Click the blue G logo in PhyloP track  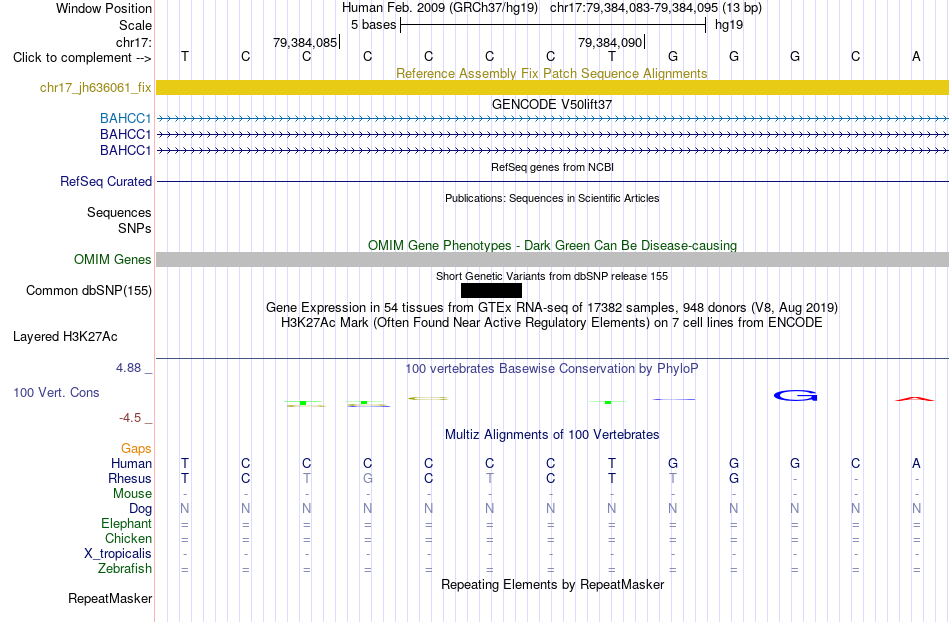[x=796, y=395]
